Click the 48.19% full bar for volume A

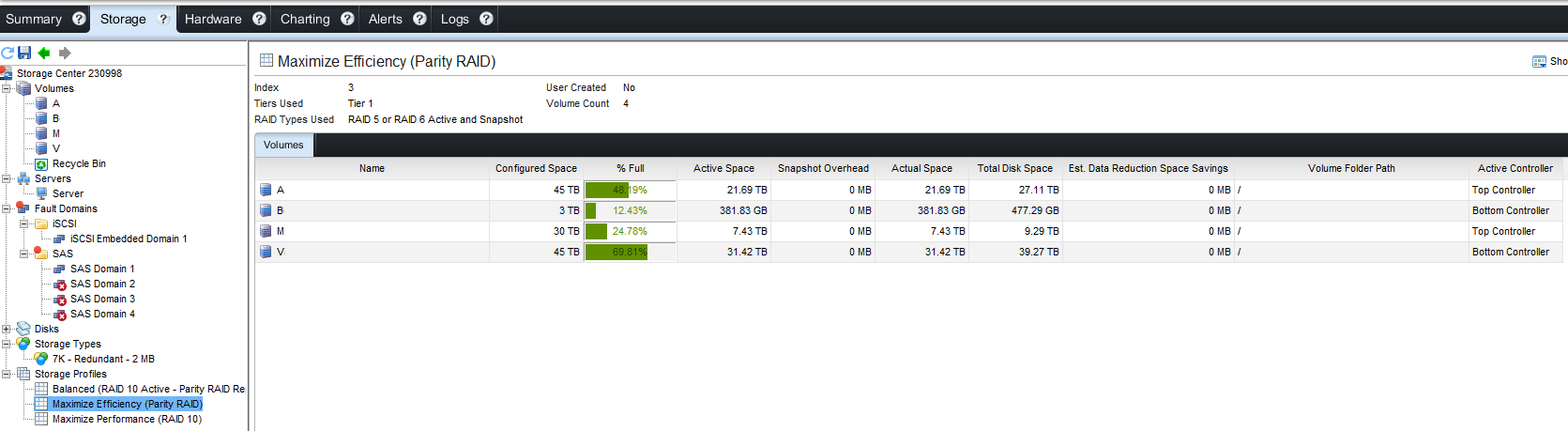pos(630,190)
